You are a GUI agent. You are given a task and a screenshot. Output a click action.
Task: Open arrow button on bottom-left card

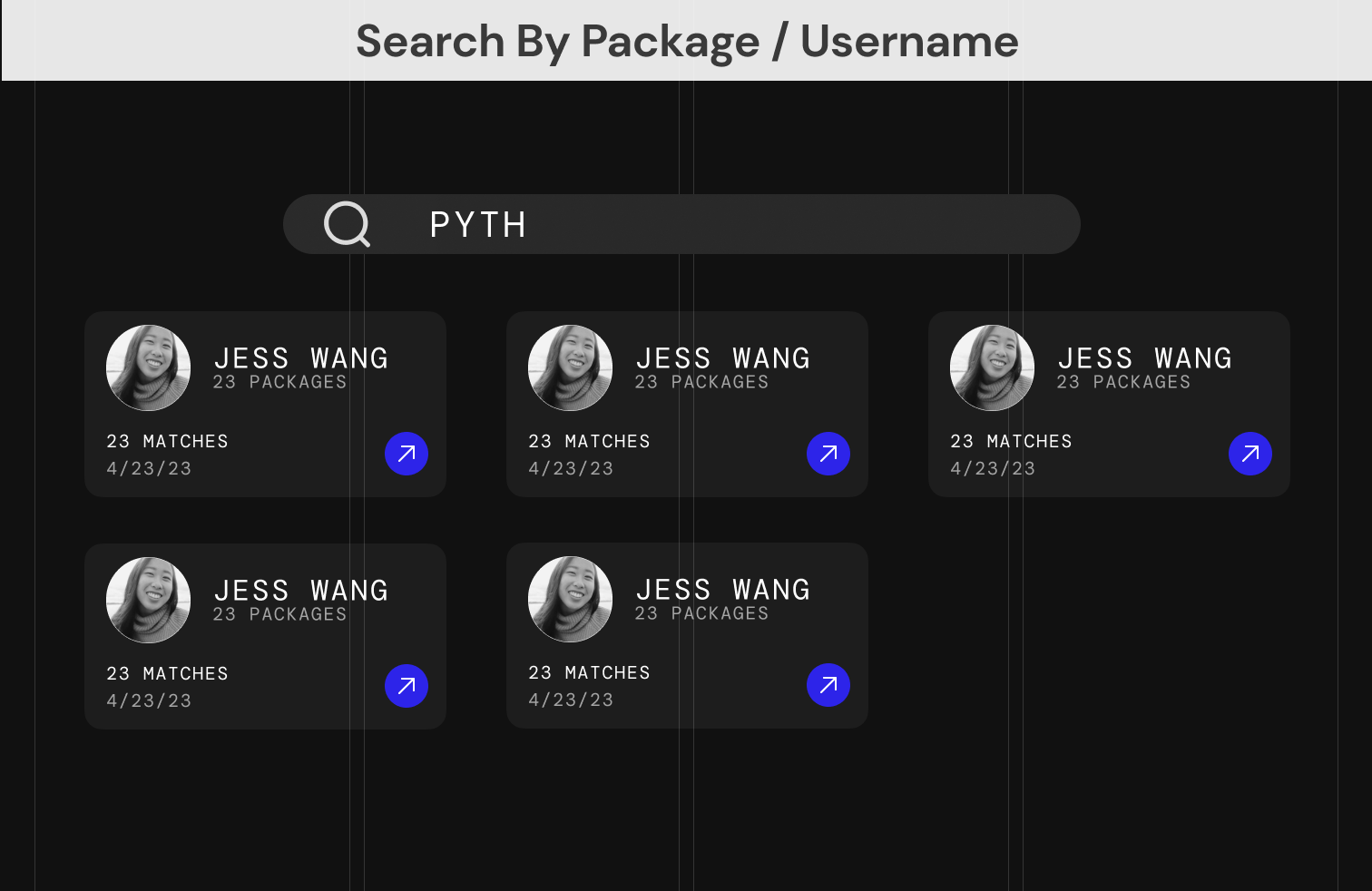(x=407, y=686)
